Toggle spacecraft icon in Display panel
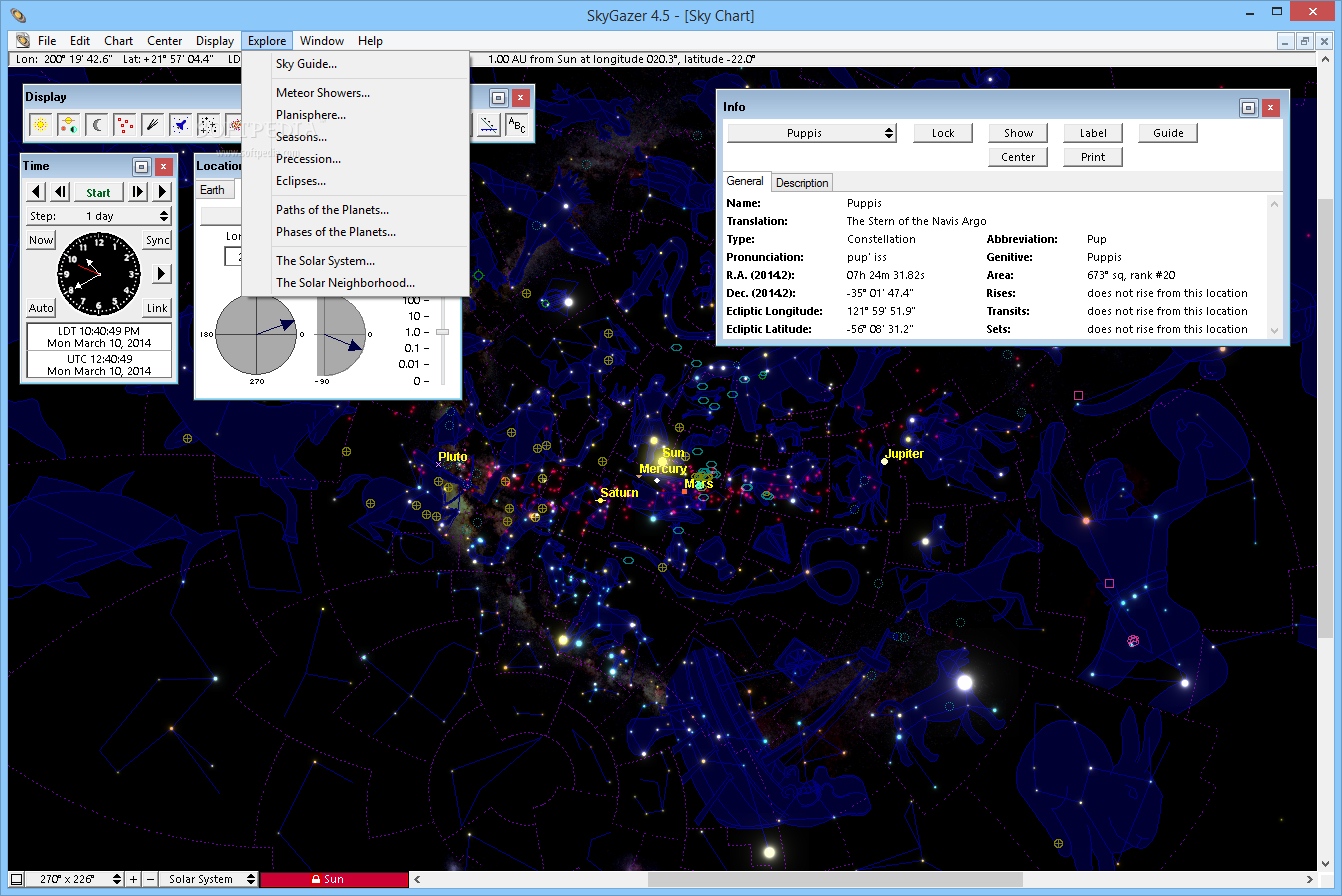The image size is (1342, 896). point(181,125)
